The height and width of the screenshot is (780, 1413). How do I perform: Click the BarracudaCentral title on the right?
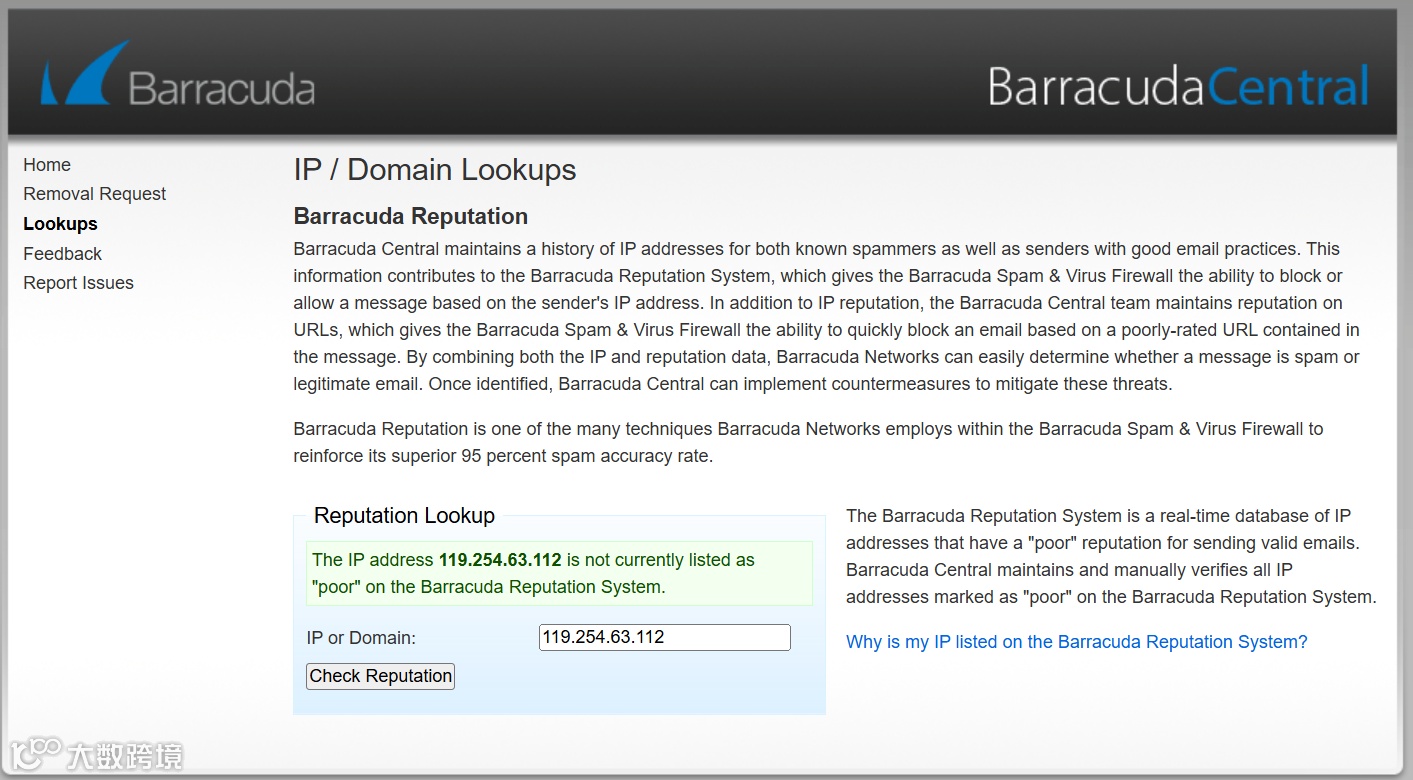tap(1178, 86)
